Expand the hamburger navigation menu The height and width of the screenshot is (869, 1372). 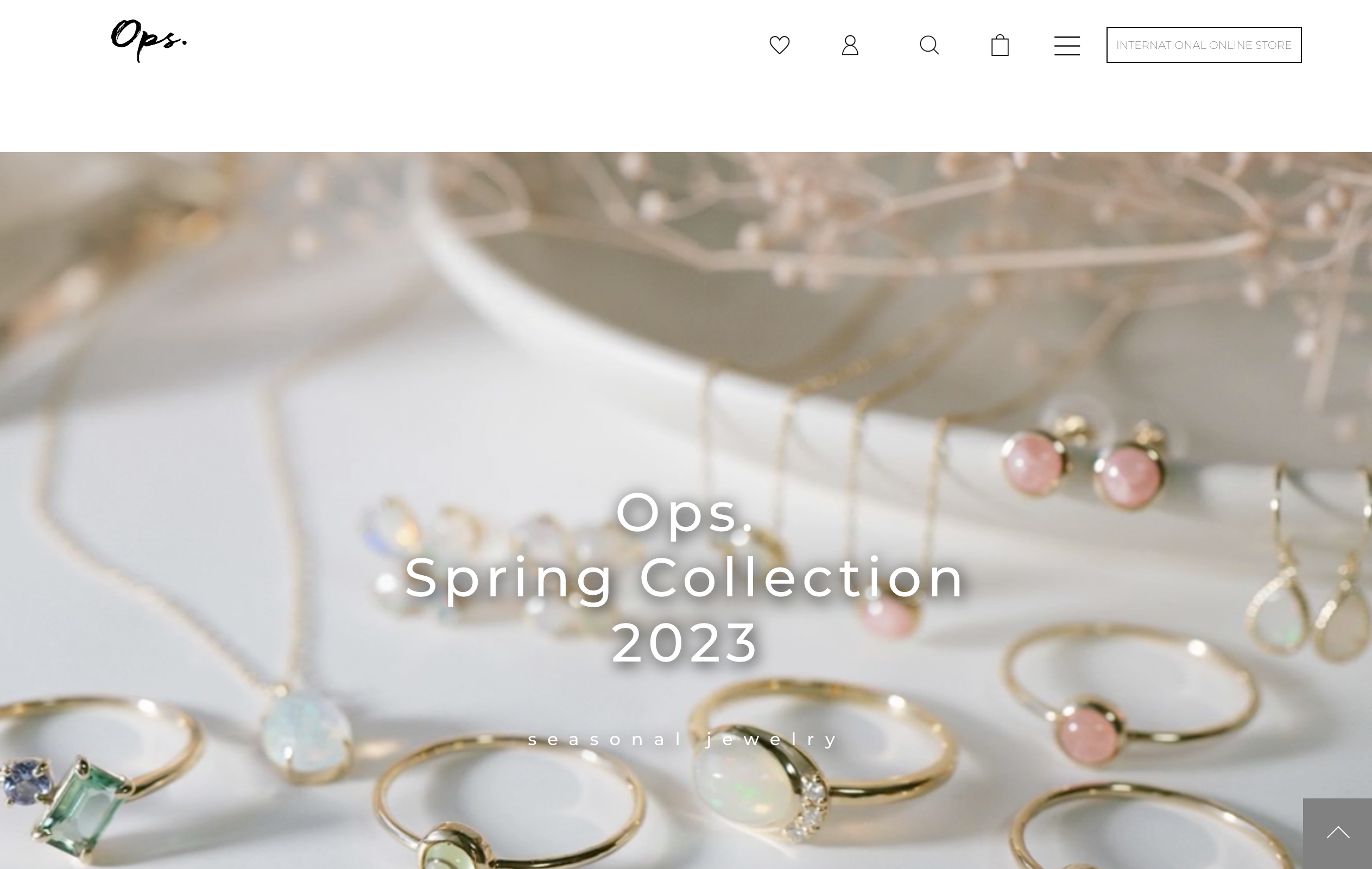pyautogui.click(x=1067, y=46)
